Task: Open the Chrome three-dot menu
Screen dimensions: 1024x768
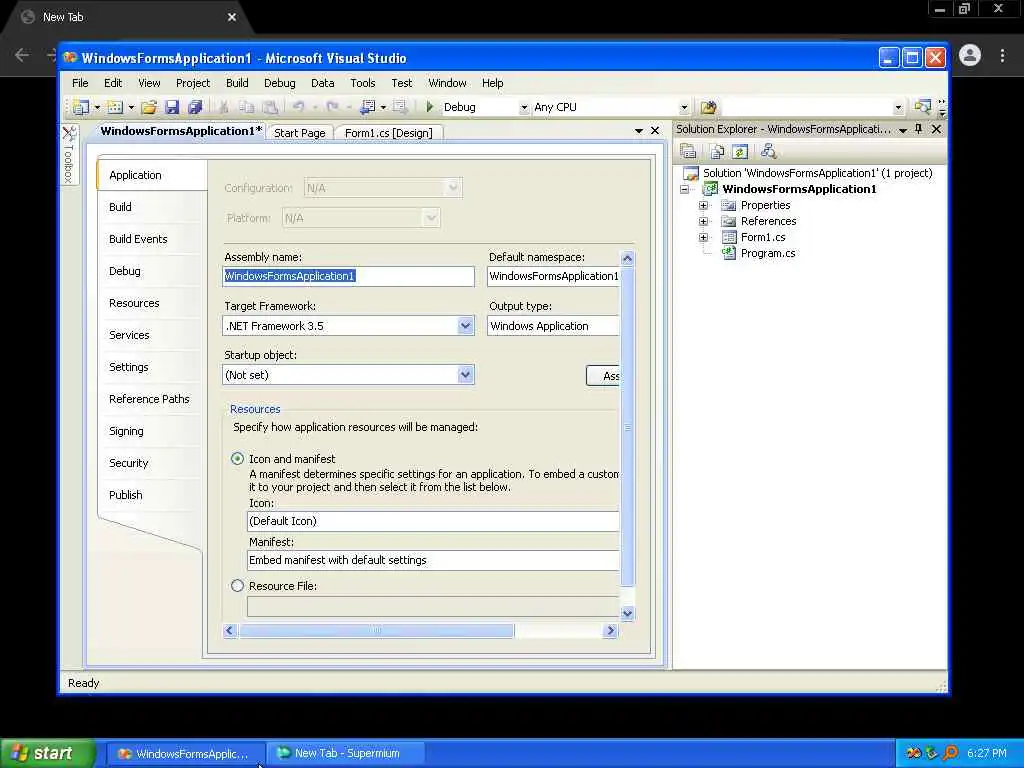Action: (x=1002, y=56)
